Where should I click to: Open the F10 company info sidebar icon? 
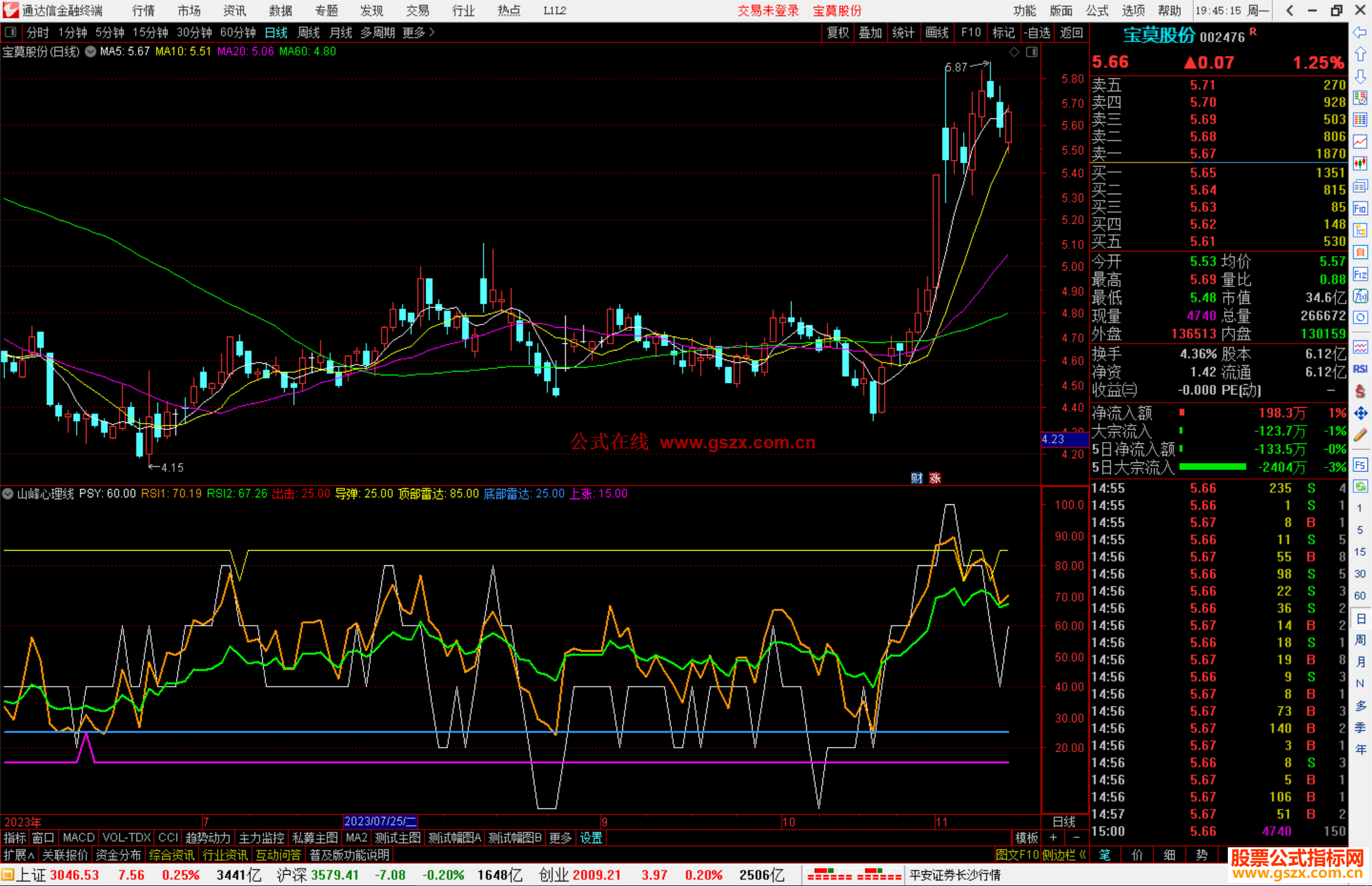[1360, 209]
